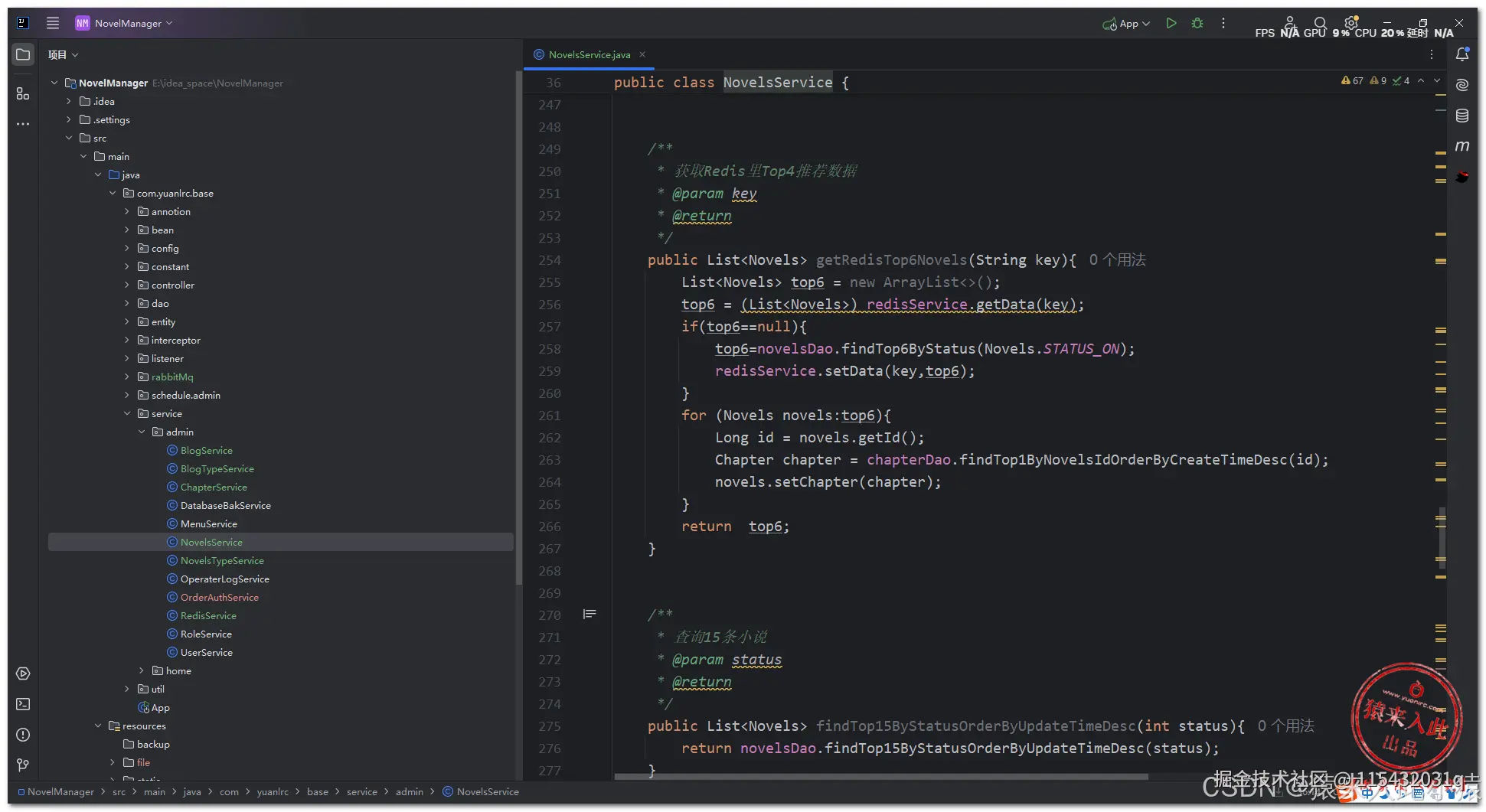
Task: Expand the .settings folder
Action: pyautogui.click(x=69, y=119)
